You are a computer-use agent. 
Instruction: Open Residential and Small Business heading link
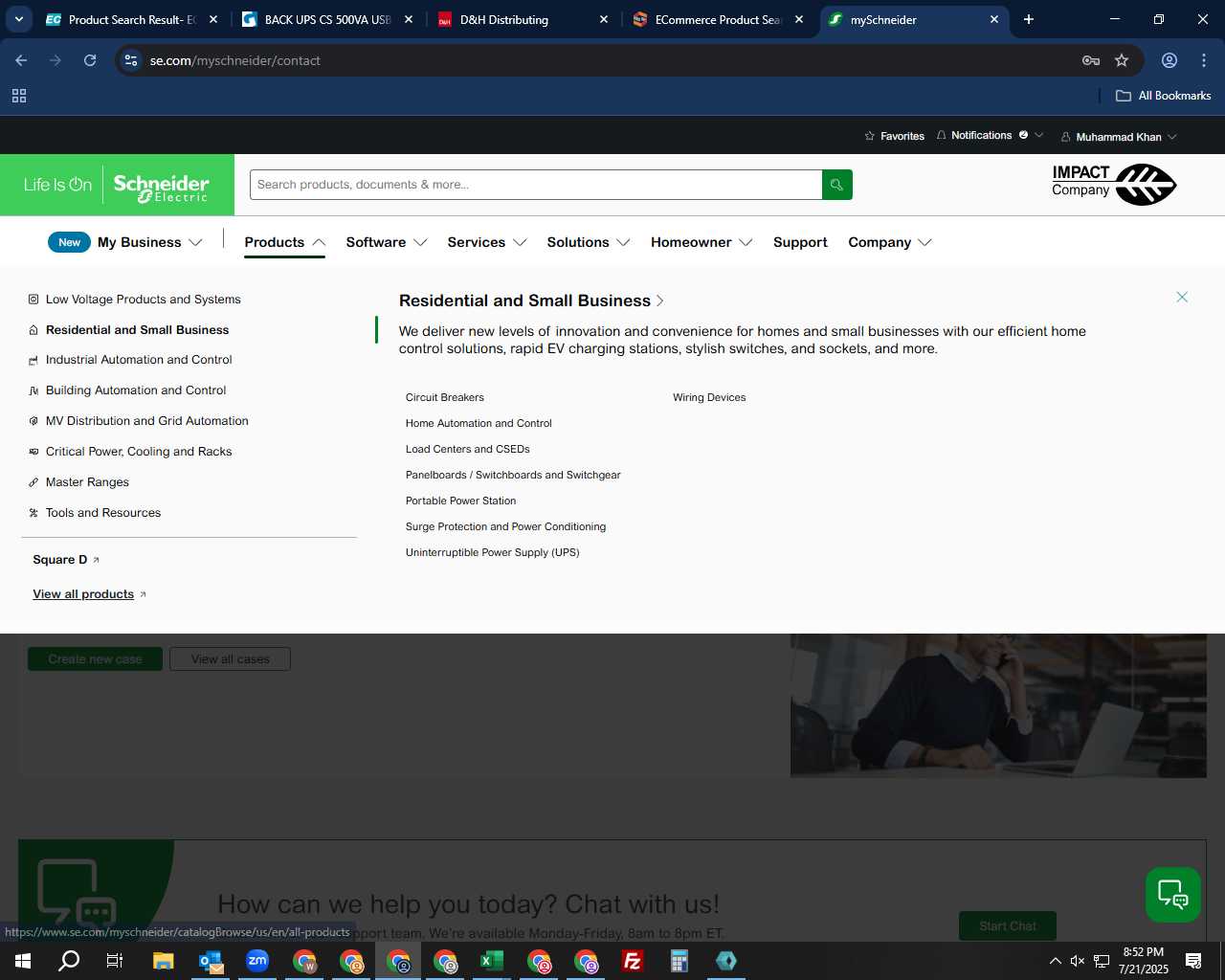(x=531, y=301)
